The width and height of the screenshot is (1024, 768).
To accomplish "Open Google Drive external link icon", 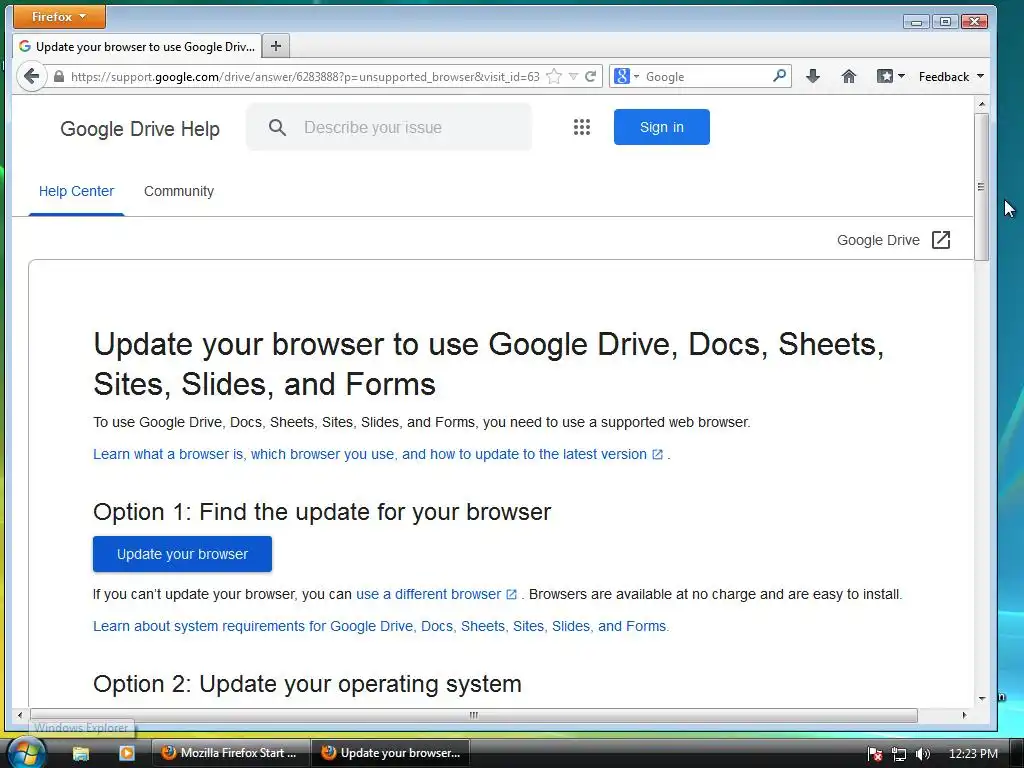I will click(941, 240).
